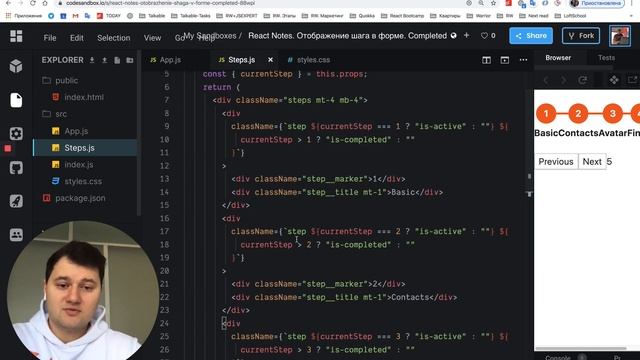Select the Tests tab
Image resolution: width=640 pixels, height=360 pixels.
pyautogui.click(x=606, y=58)
